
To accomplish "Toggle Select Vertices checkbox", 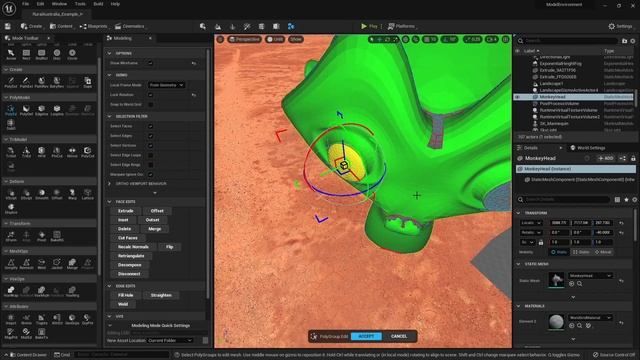I will tap(151, 145).
